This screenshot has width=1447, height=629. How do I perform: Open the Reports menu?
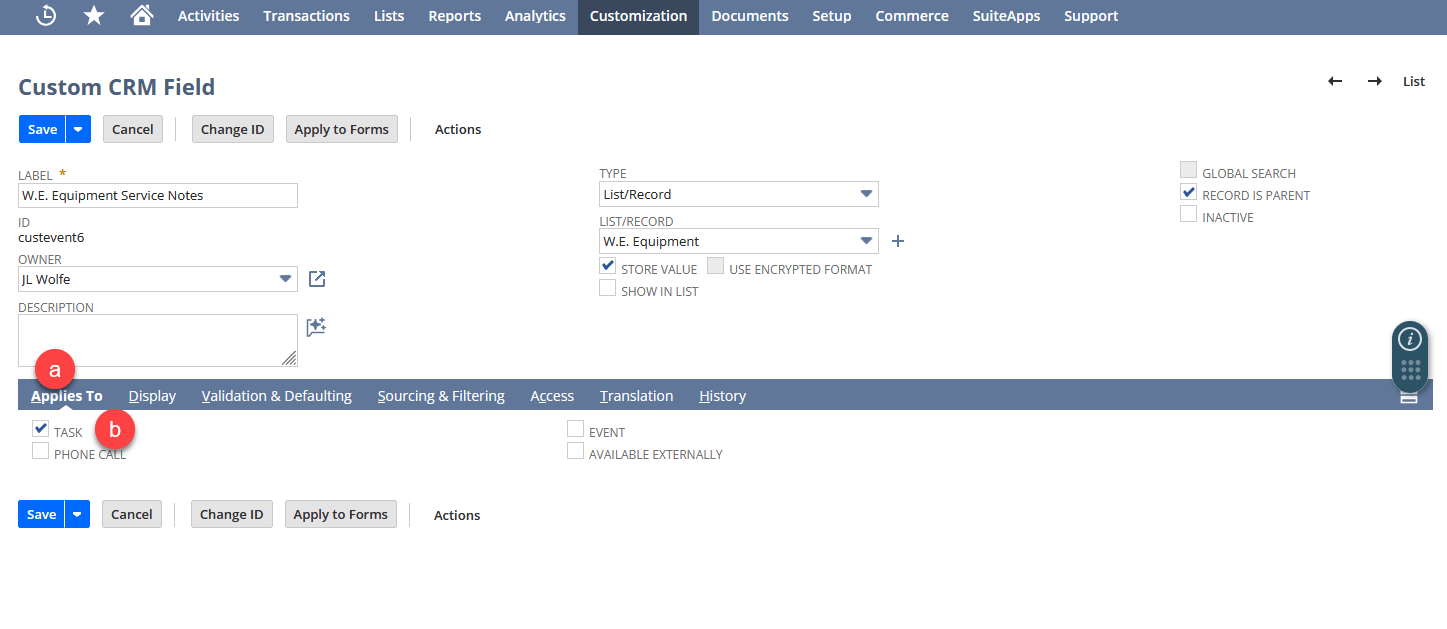(455, 16)
